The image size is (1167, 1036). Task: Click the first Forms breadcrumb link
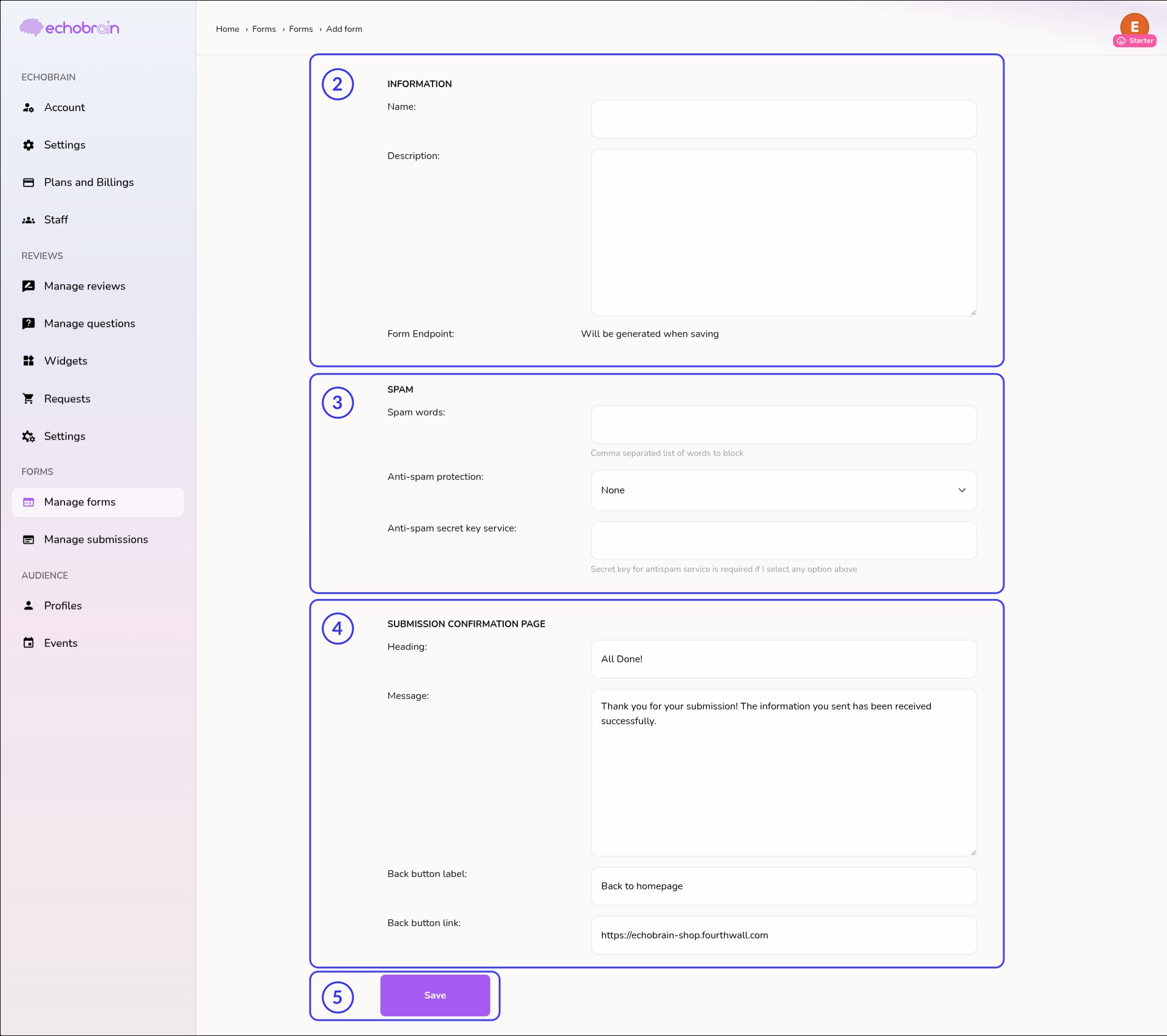pos(264,29)
